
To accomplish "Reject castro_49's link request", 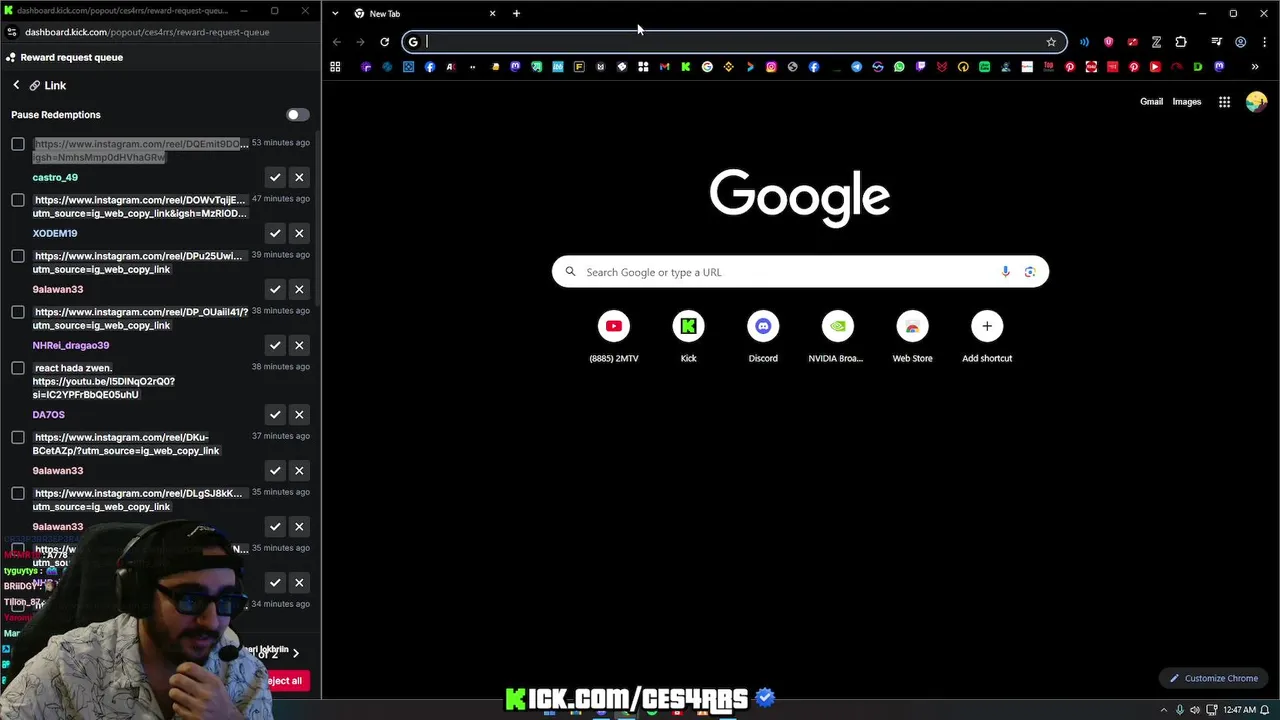I will pyautogui.click(x=299, y=177).
